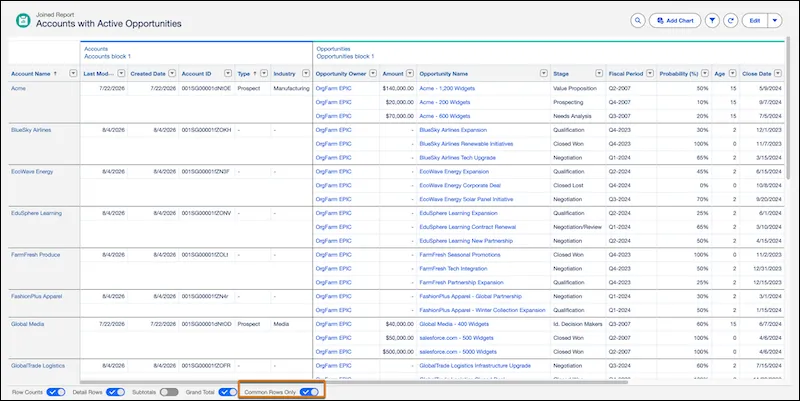This screenshot has height=401, width=800.
Task: Open FarmFresh Seasonal Promotions opportunity
Action: 460,255
